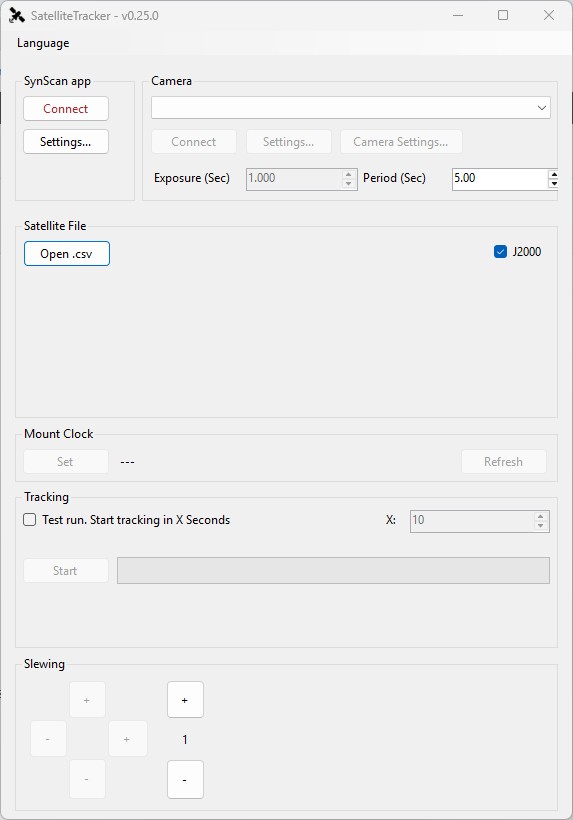573x820 pixels.
Task: Click the SatelliteTracker app icon in title bar
Action: pyautogui.click(x=17, y=16)
